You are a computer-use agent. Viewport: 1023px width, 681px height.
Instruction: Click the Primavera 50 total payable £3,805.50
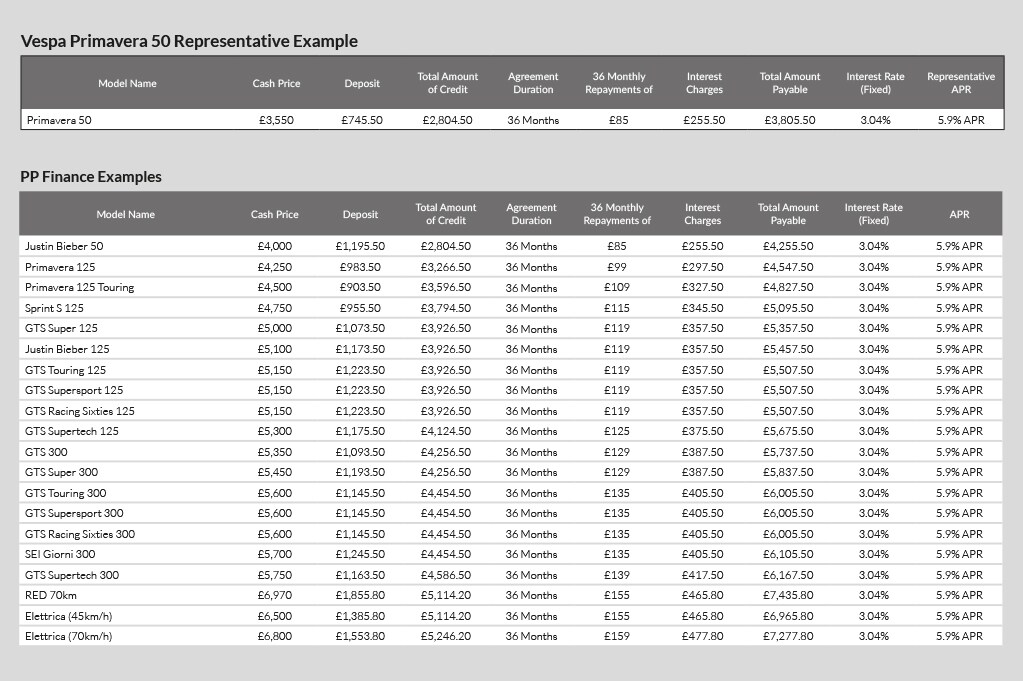790,120
